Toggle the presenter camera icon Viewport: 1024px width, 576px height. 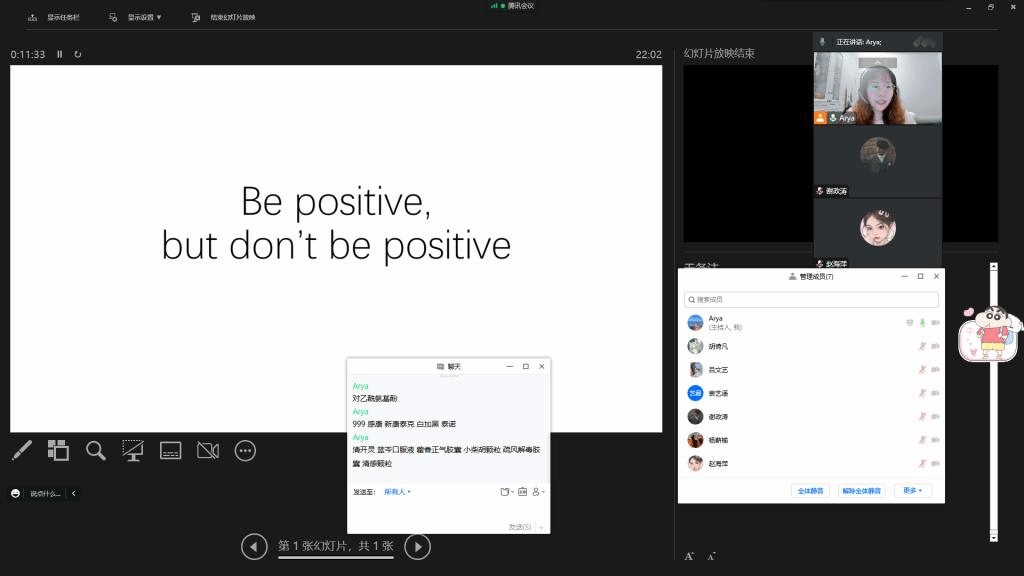tap(207, 451)
